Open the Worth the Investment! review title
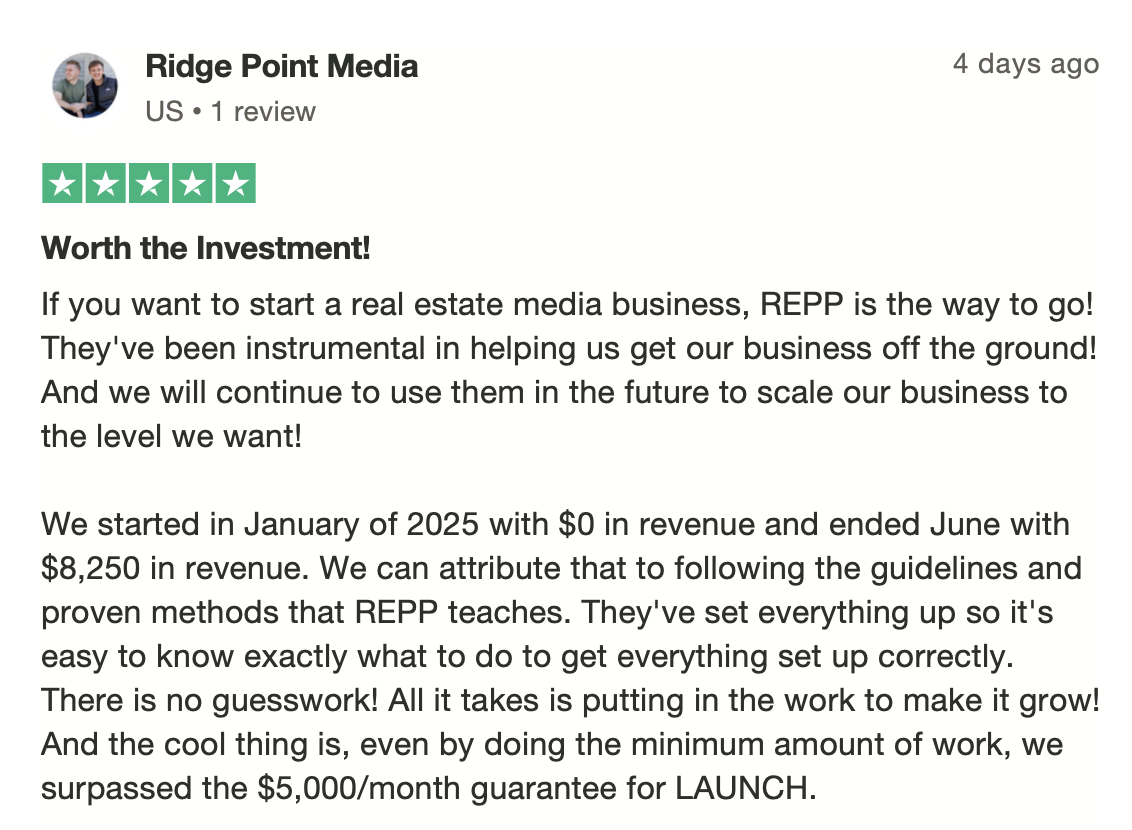 (206, 248)
